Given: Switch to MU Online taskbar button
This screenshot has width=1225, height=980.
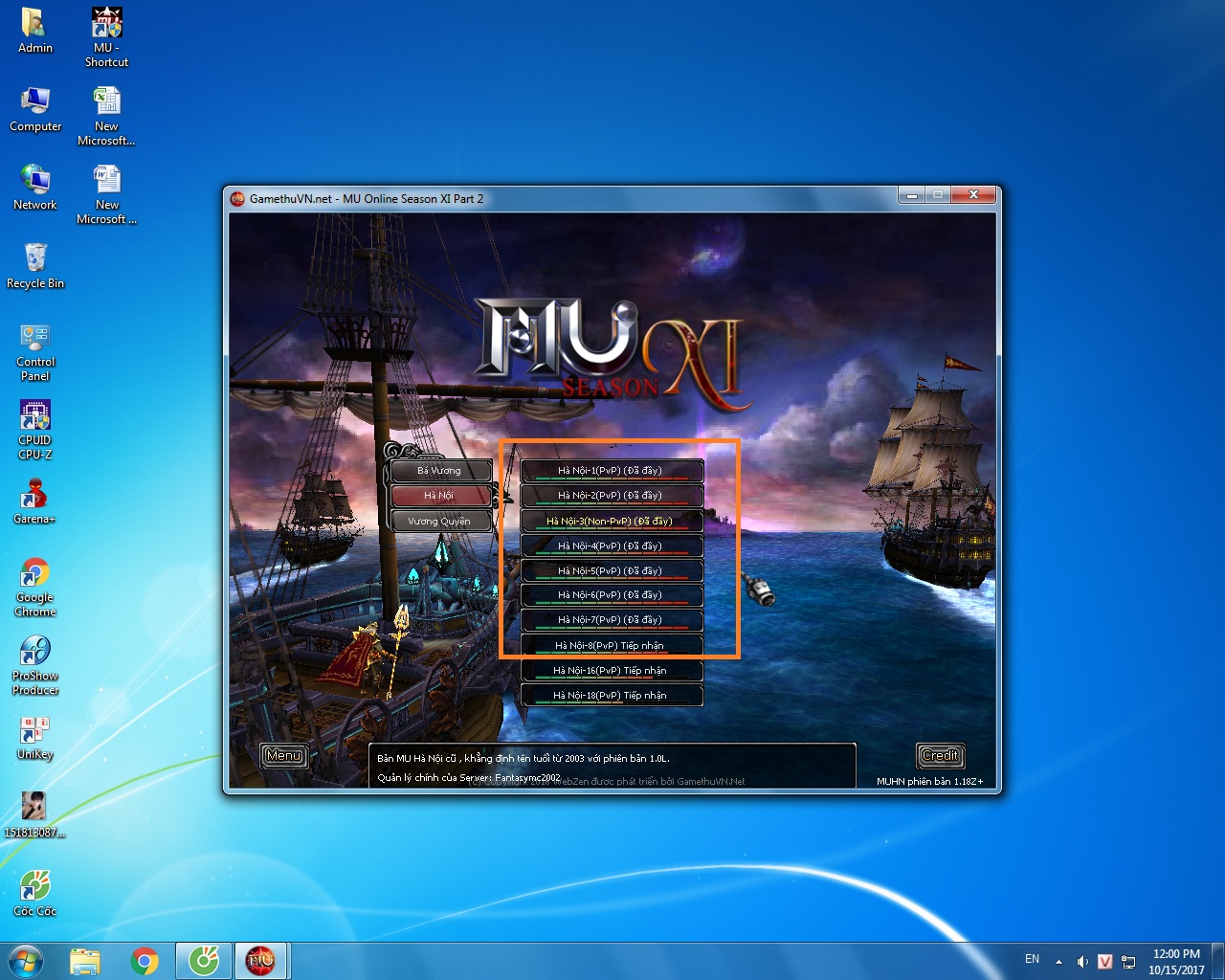Looking at the screenshot, I should point(261,961).
